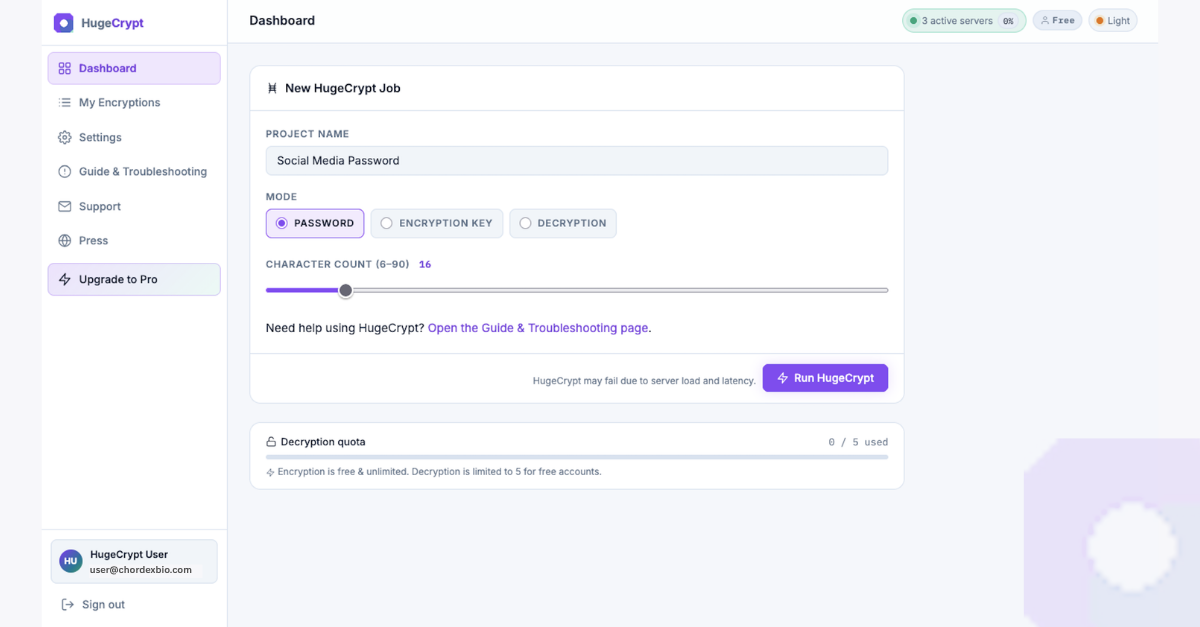Click the New HugeCrypt Job header icon
This screenshot has width=1200, height=627.
(272, 88)
